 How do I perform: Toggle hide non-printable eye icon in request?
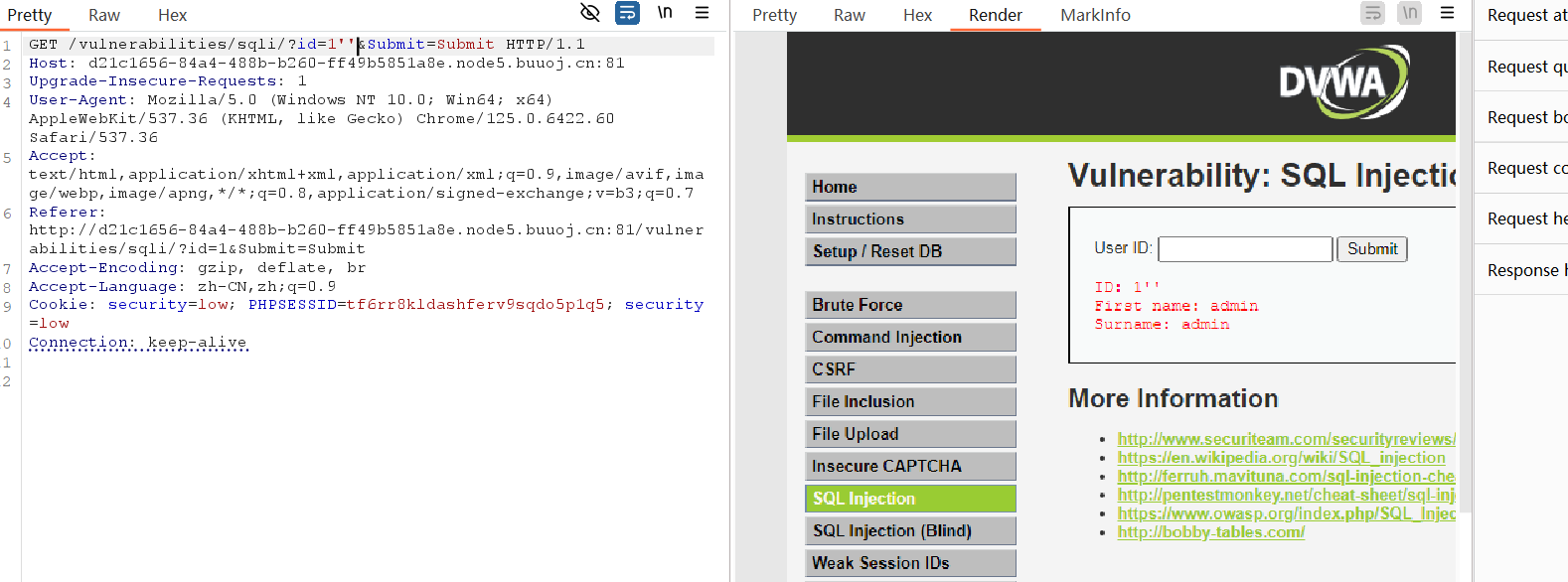(590, 13)
